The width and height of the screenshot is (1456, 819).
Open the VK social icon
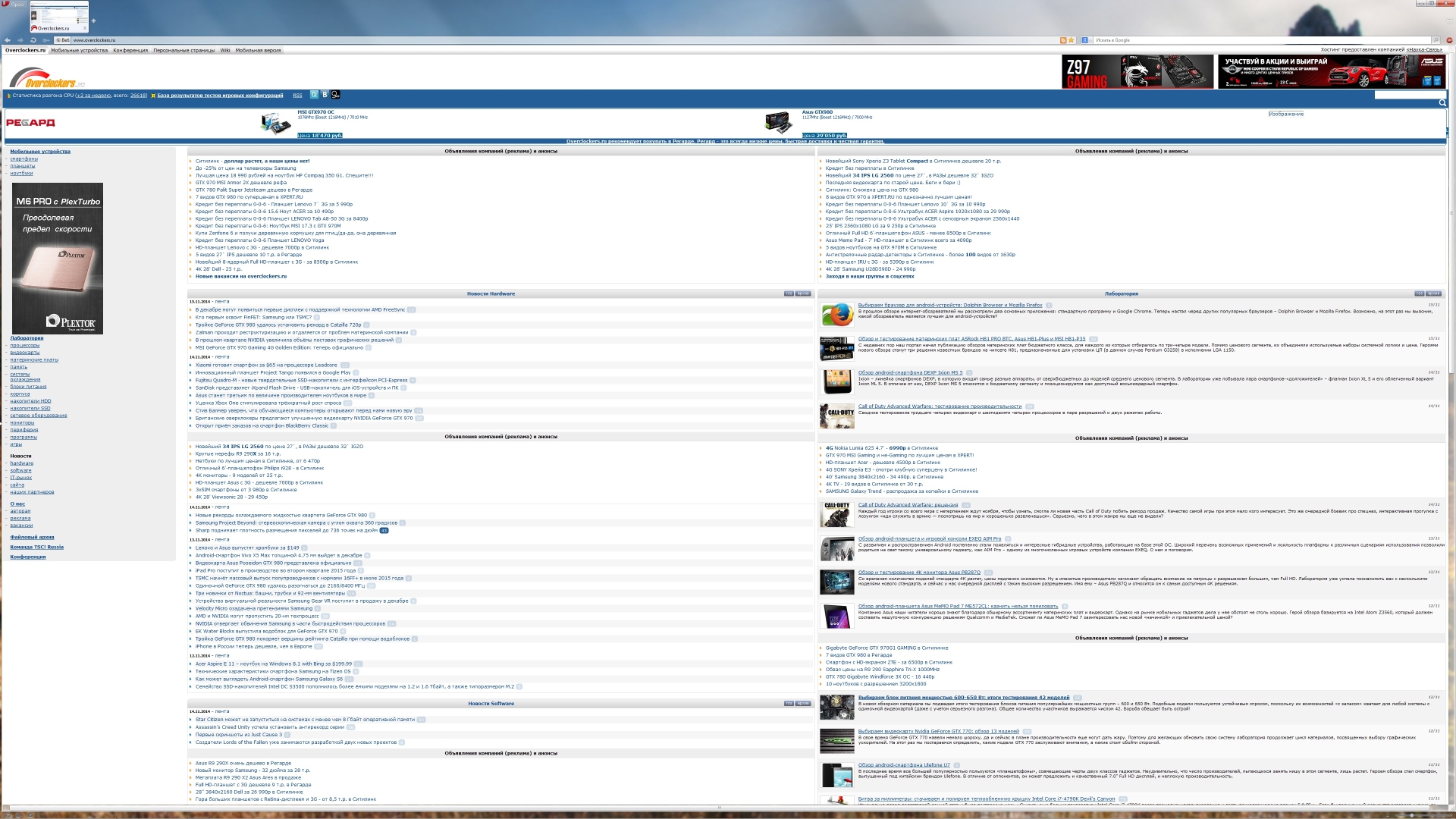tap(325, 95)
